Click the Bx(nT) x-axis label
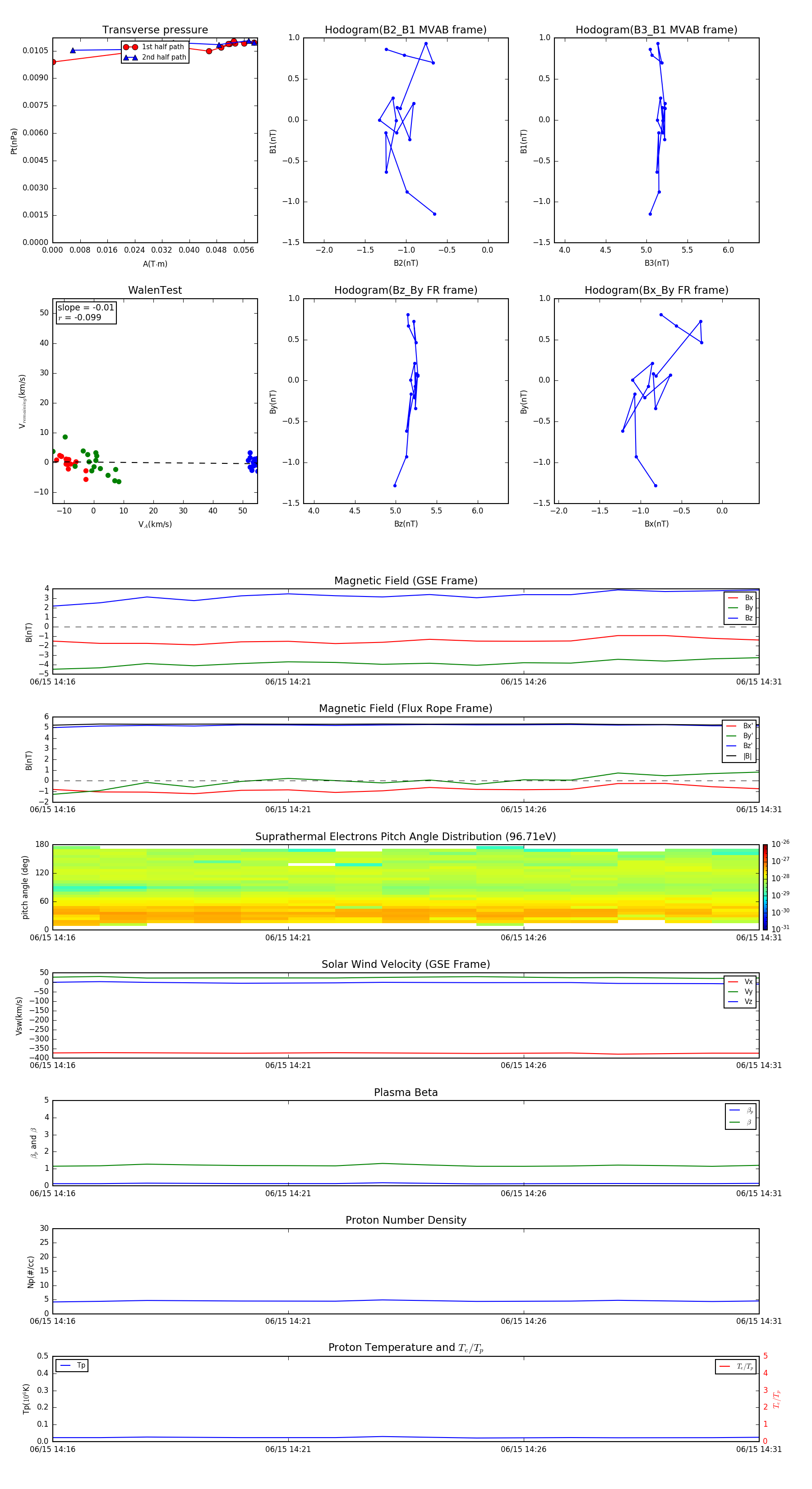This screenshot has width=812, height=1489. 656,524
